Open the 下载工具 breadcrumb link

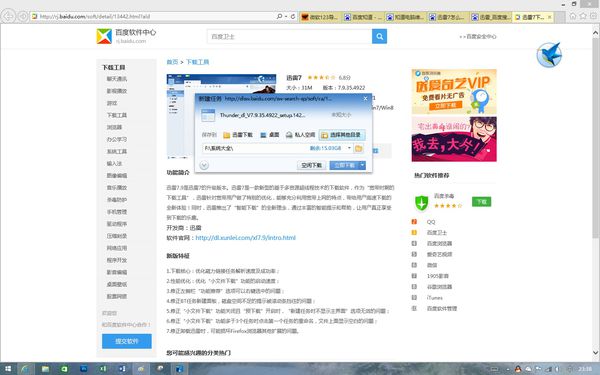click(x=197, y=62)
